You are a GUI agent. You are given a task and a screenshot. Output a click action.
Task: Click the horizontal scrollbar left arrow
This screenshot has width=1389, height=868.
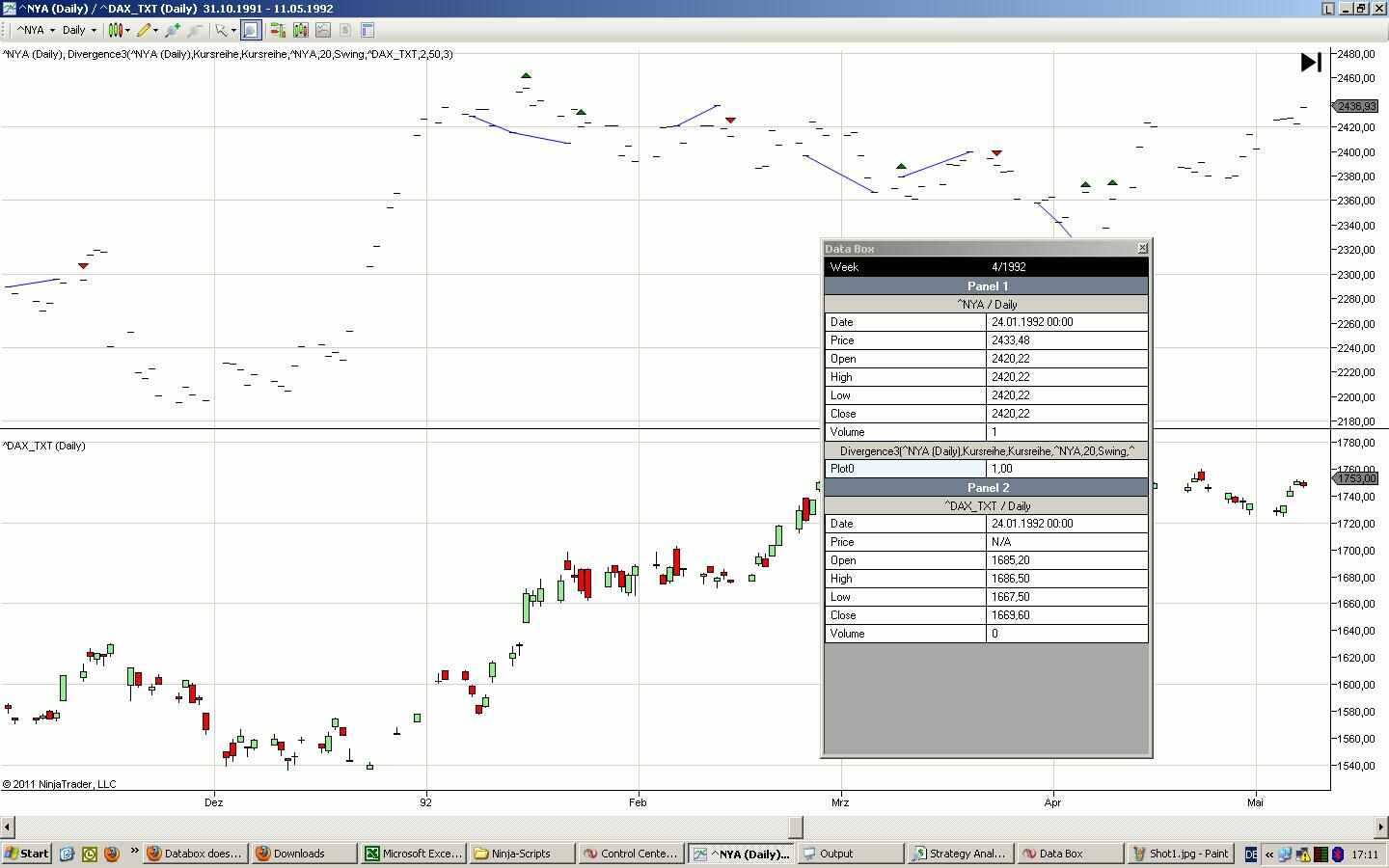pyautogui.click(x=8, y=827)
